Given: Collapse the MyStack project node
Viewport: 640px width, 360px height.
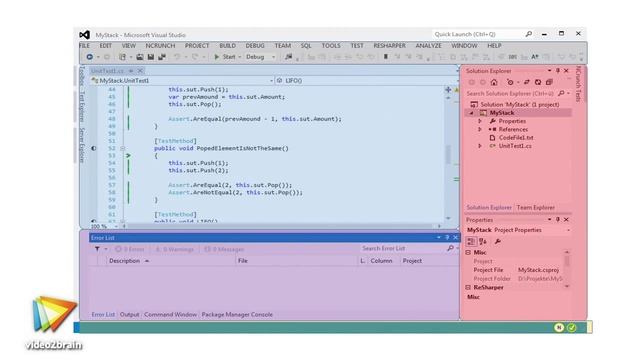Looking at the screenshot, I should 472,113.
